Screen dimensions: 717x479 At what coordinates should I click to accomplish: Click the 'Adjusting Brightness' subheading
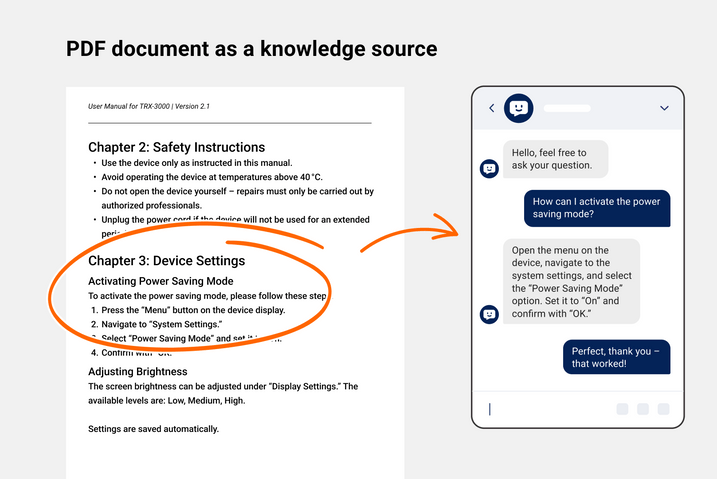point(138,372)
